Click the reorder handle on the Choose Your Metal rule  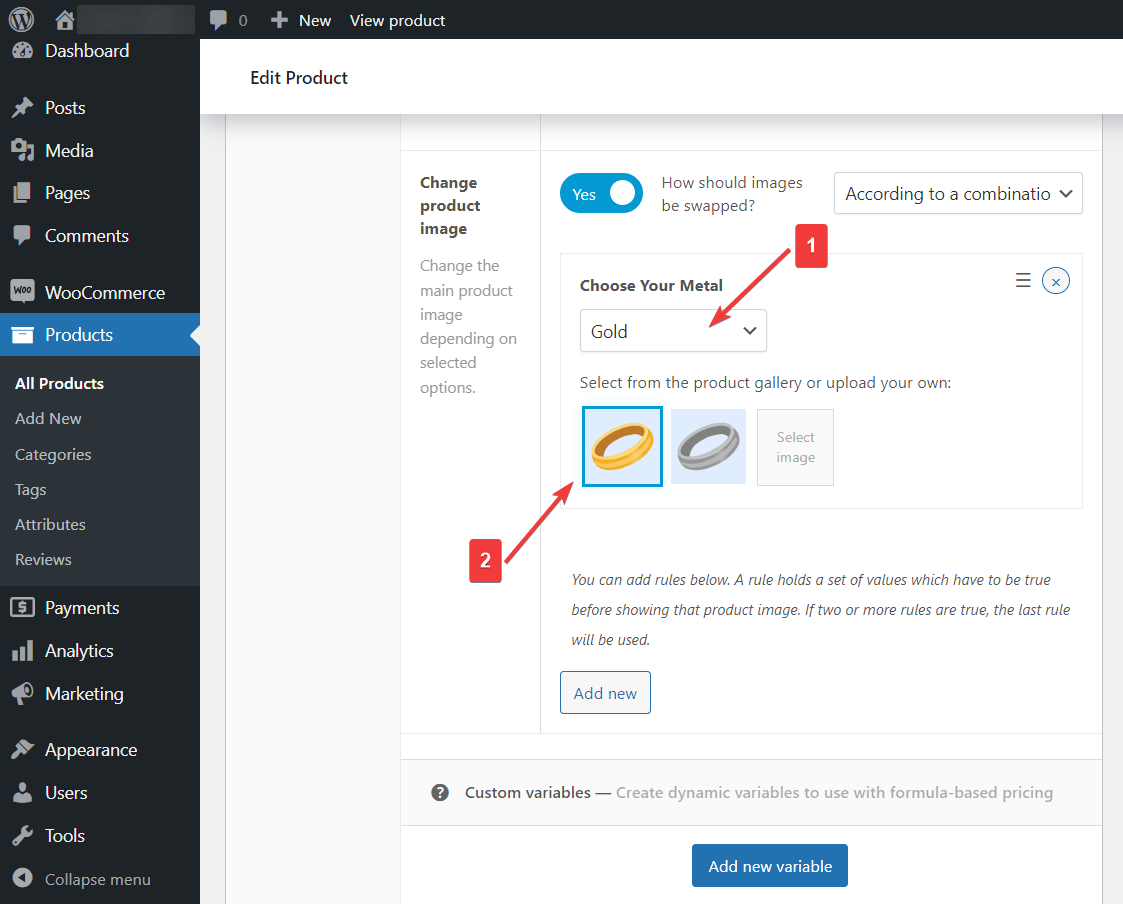(1023, 280)
